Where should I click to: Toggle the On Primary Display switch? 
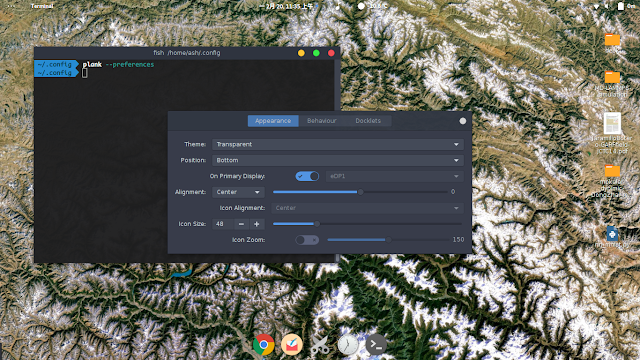click(x=307, y=176)
